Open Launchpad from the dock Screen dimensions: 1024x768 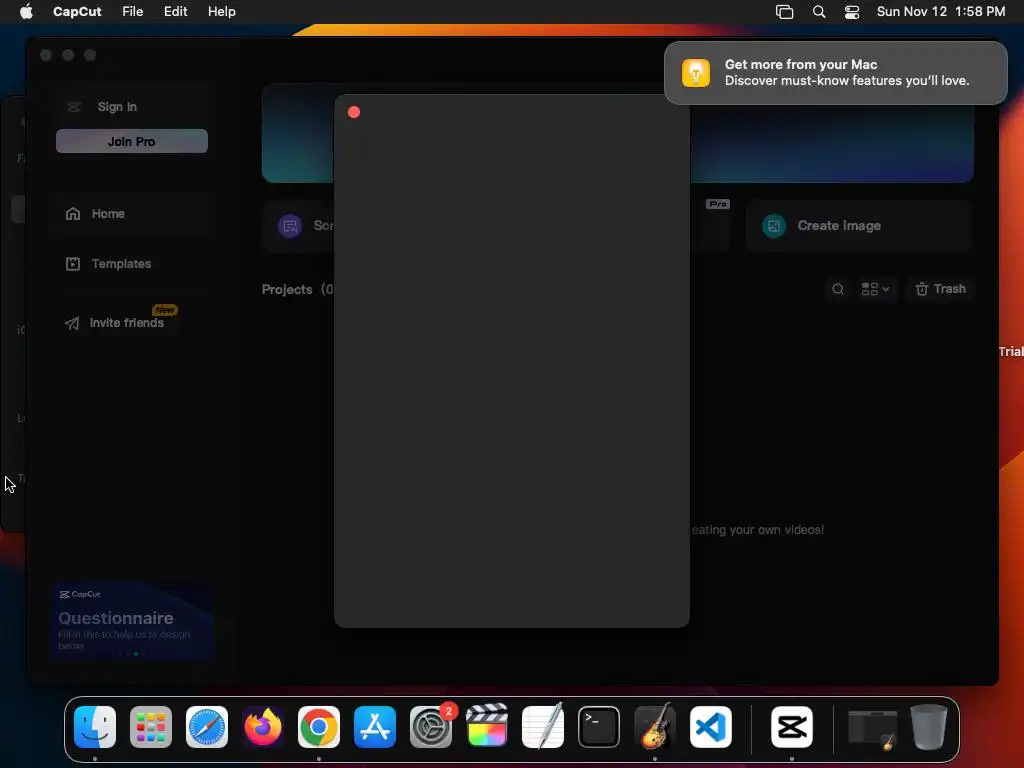pyautogui.click(x=151, y=727)
